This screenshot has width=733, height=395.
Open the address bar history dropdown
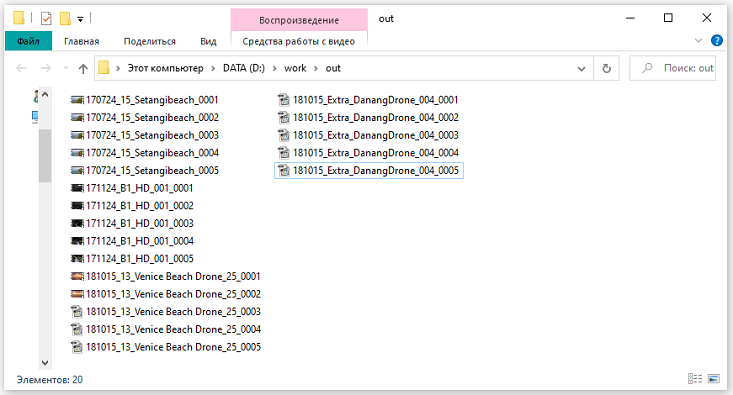click(x=581, y=69)
